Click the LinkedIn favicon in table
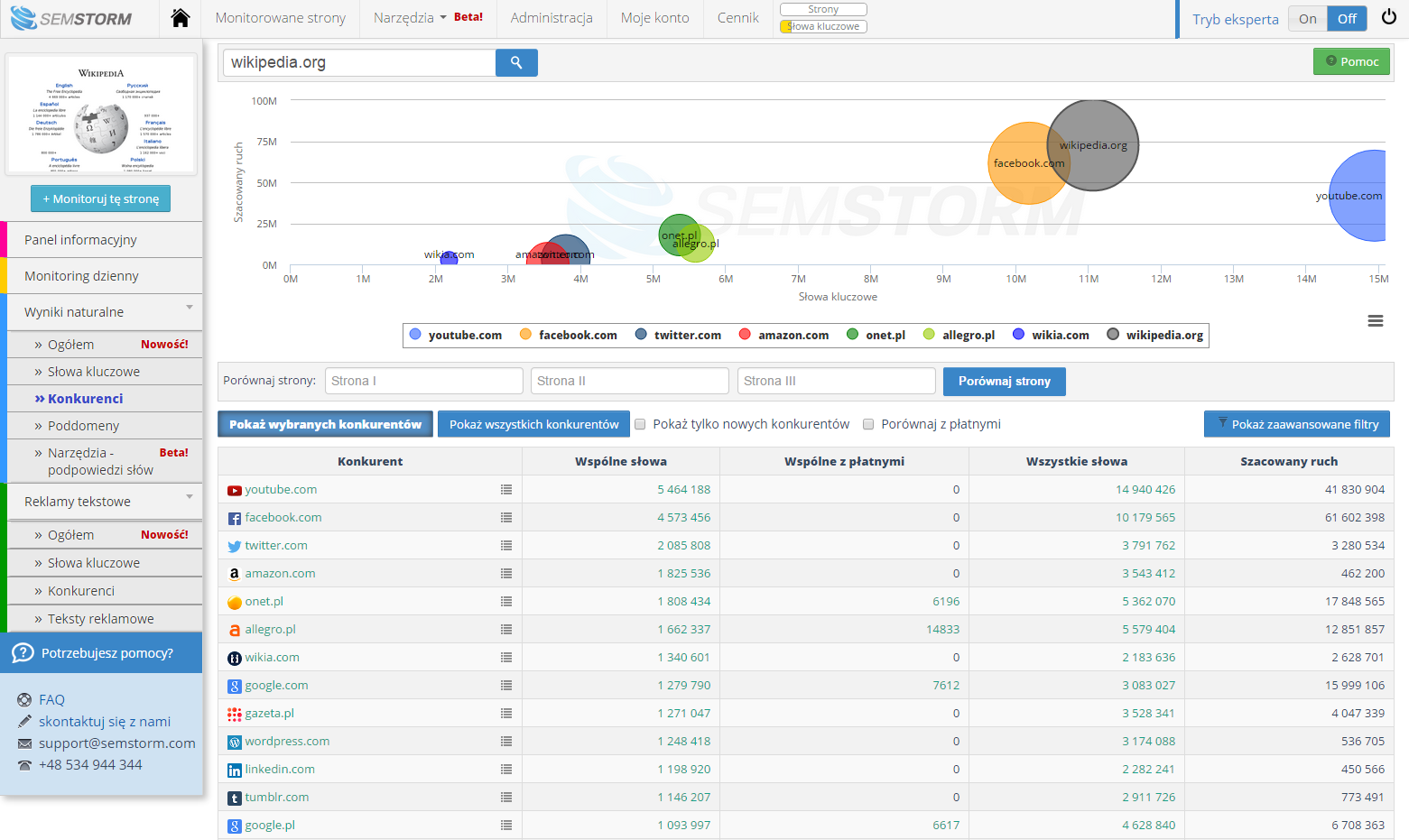The image size is (1409, 840). 235,771
